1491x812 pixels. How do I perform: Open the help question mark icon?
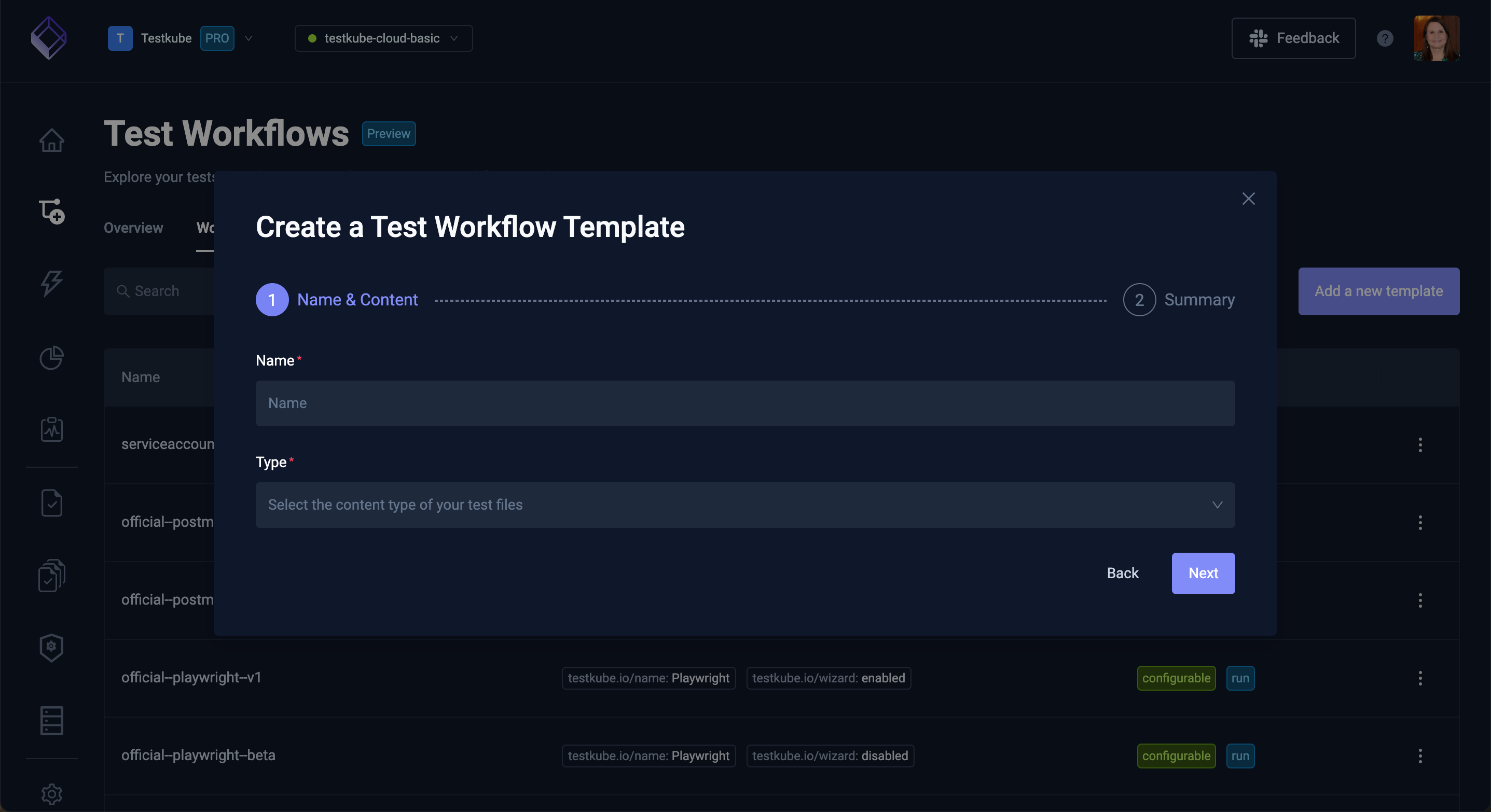coord(1385,38)
